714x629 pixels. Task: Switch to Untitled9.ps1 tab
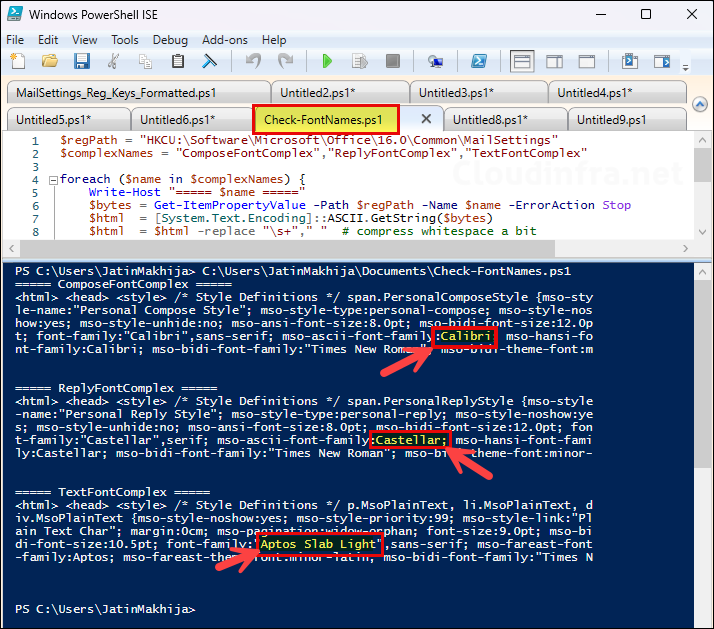coord(627,120)
